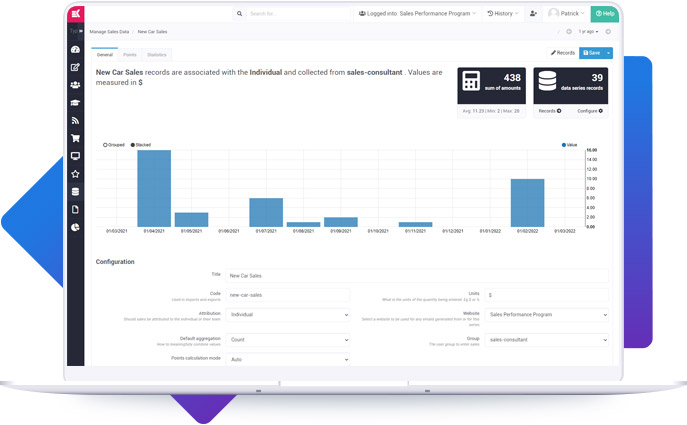This screenshot has width=687, height=425.
Task: Open the dashboard gauge icon in sidebar
Action: coord(75,50)
